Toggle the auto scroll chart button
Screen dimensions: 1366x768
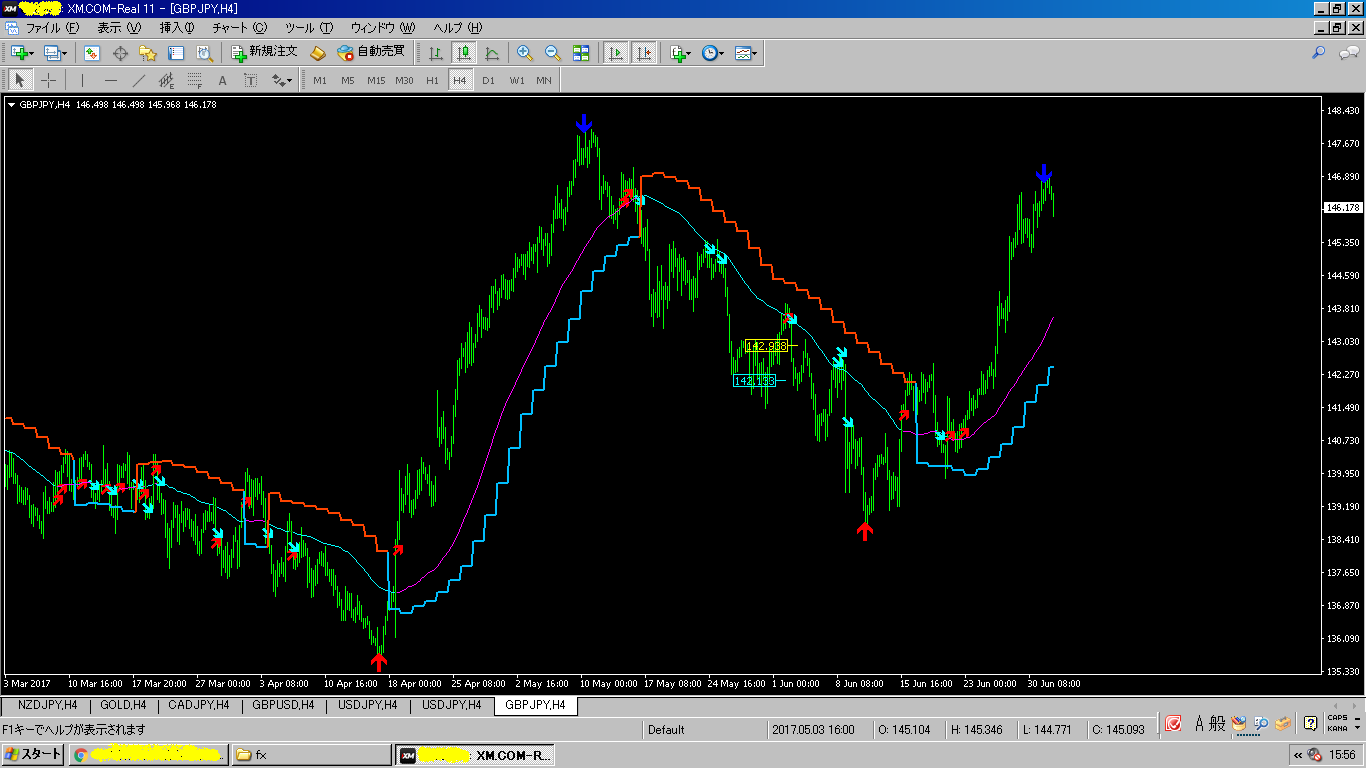615,53
